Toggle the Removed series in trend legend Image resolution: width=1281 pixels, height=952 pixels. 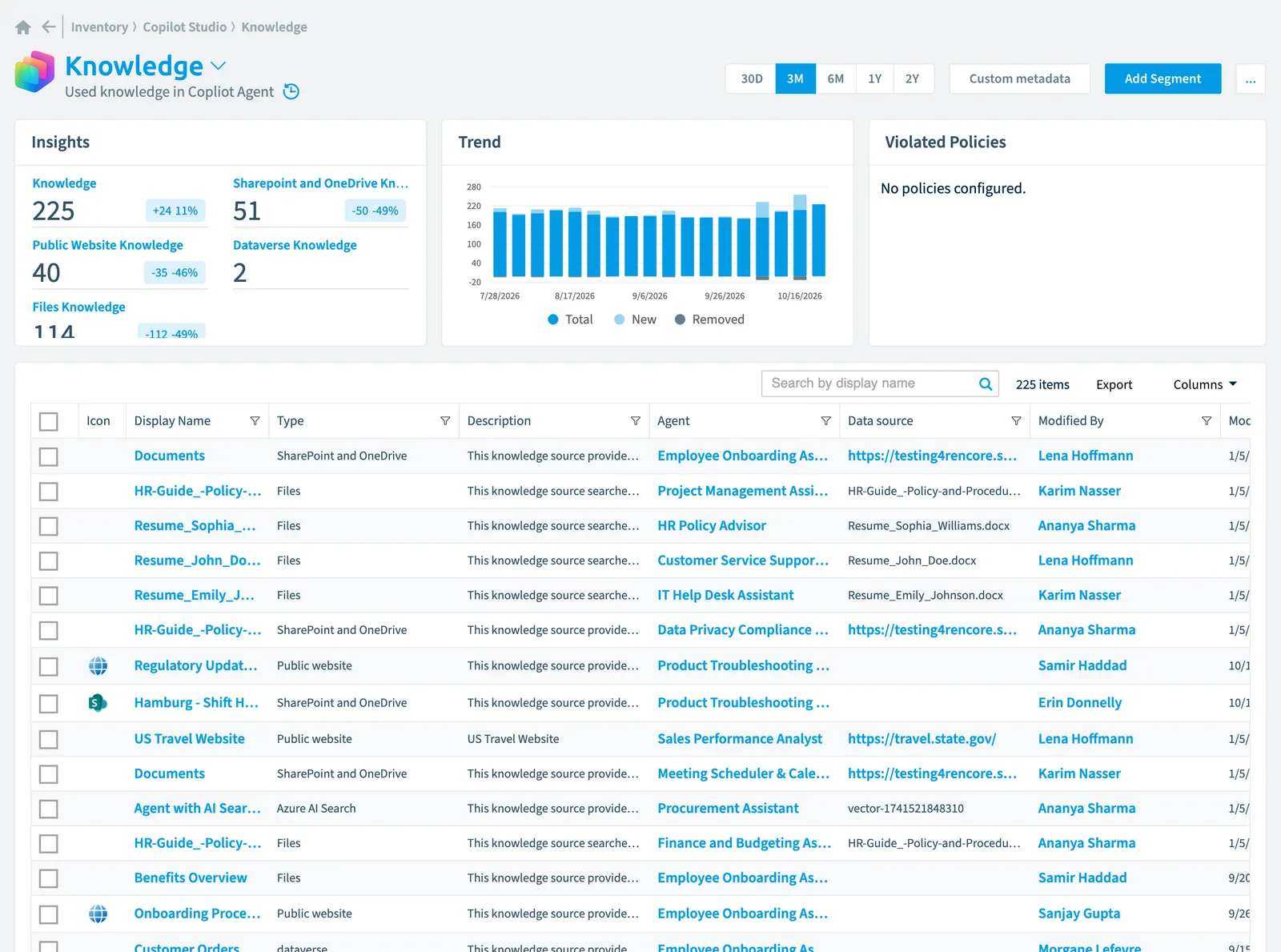coord(709,319)
